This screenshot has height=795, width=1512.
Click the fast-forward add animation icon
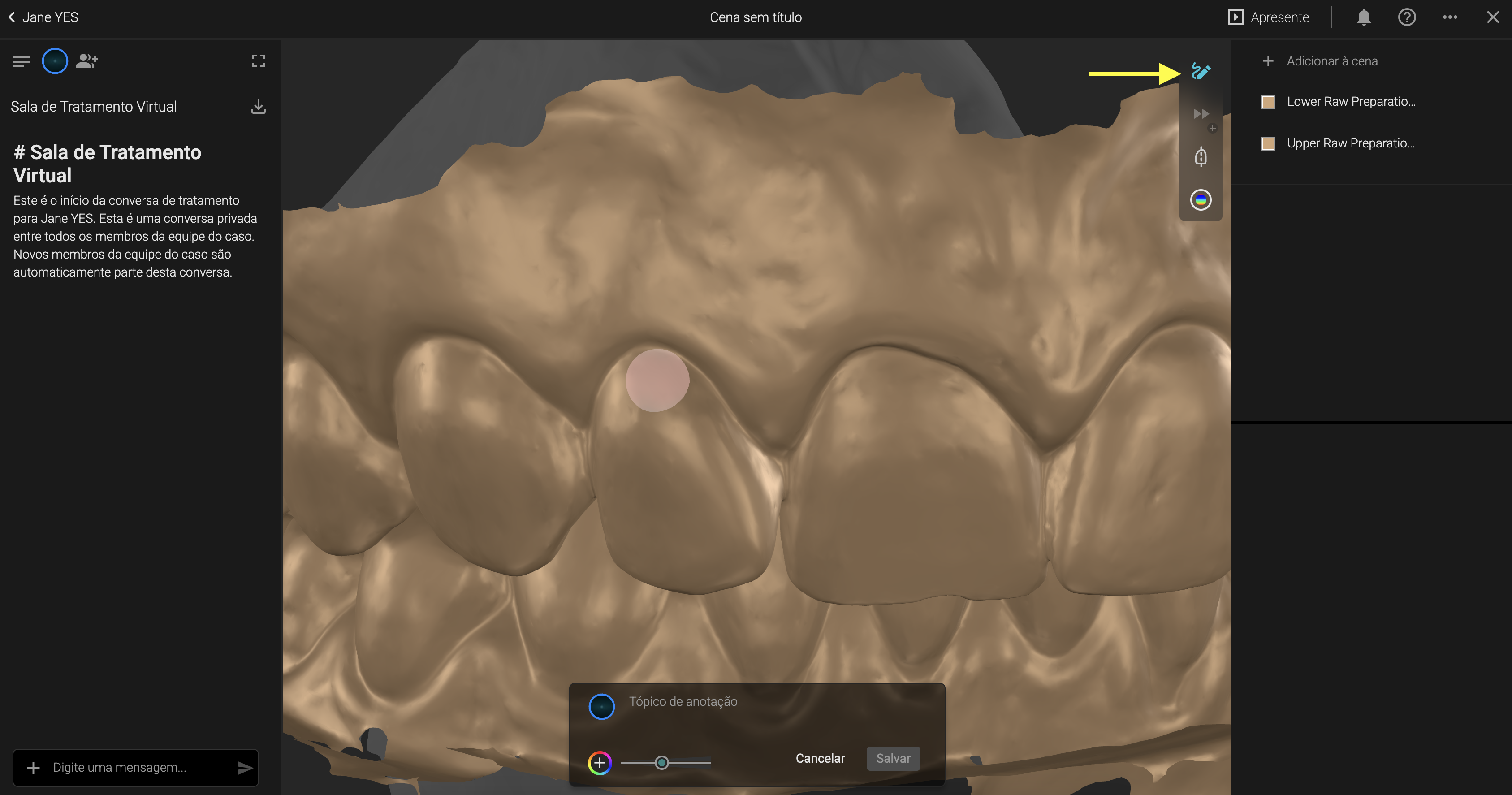(1201, 114)
